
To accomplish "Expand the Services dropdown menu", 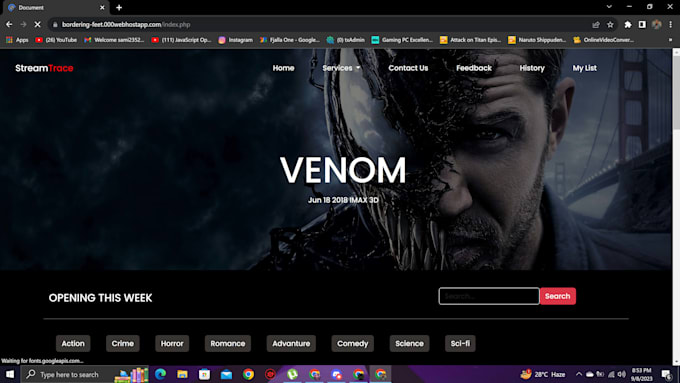I will (341, 68).
